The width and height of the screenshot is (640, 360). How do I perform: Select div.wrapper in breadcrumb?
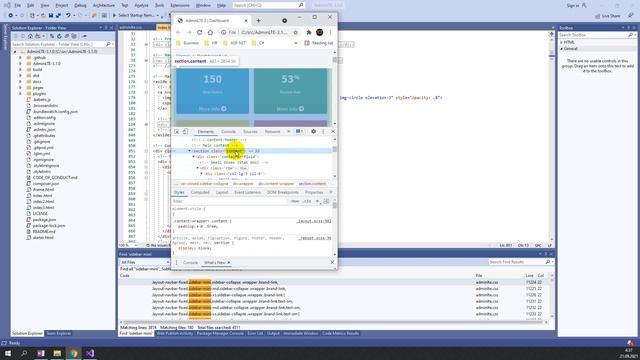pyautogui.click(x=243, y=184)
